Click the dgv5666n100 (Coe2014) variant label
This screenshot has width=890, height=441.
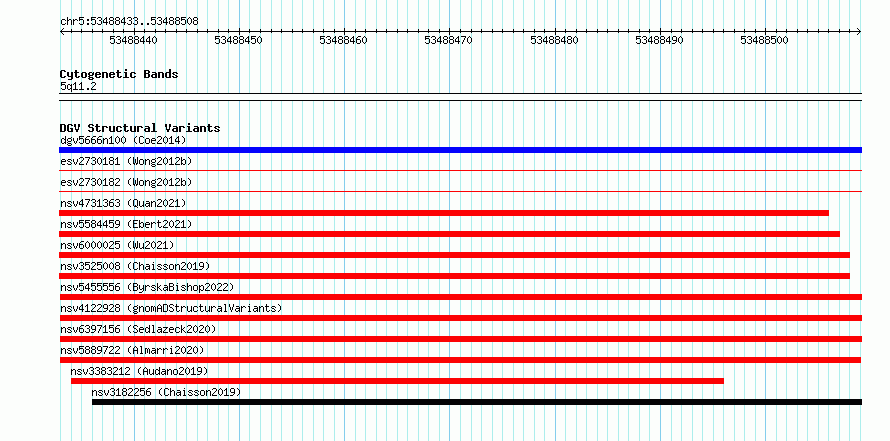pos(123,140)
